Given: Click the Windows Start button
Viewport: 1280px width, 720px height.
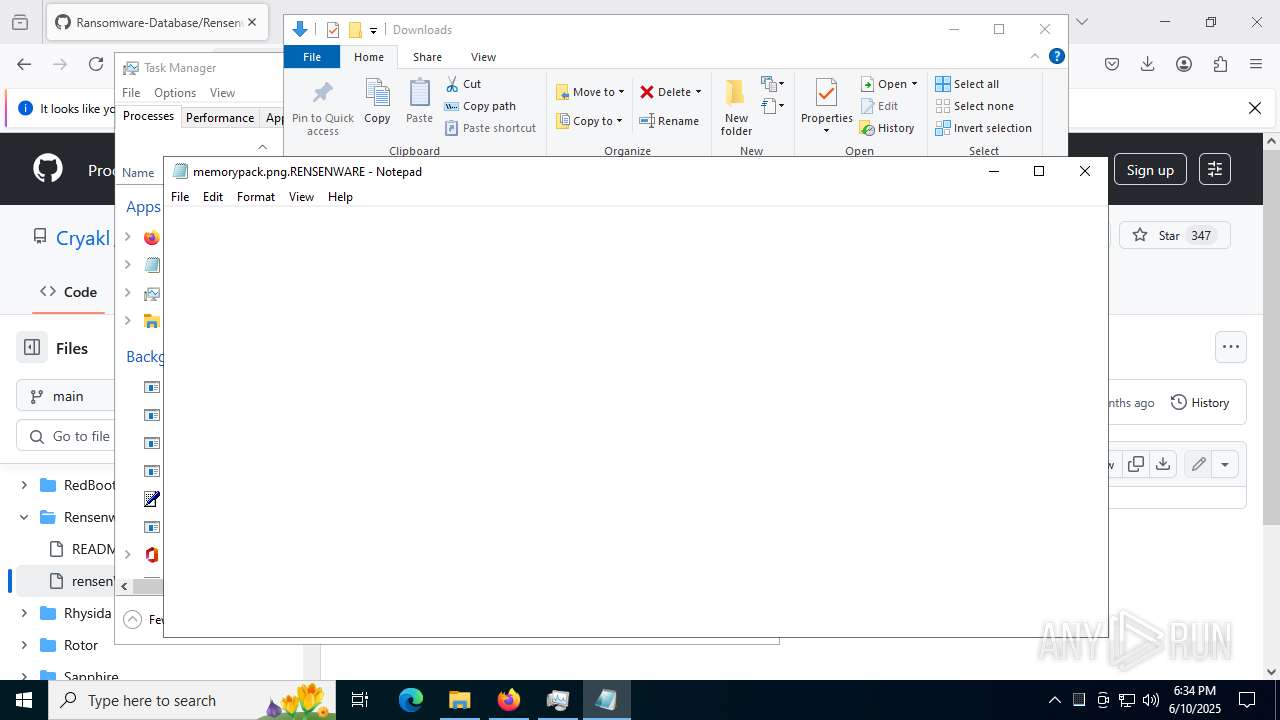Looking at the screenshot, I should click(x=24, y=700).
